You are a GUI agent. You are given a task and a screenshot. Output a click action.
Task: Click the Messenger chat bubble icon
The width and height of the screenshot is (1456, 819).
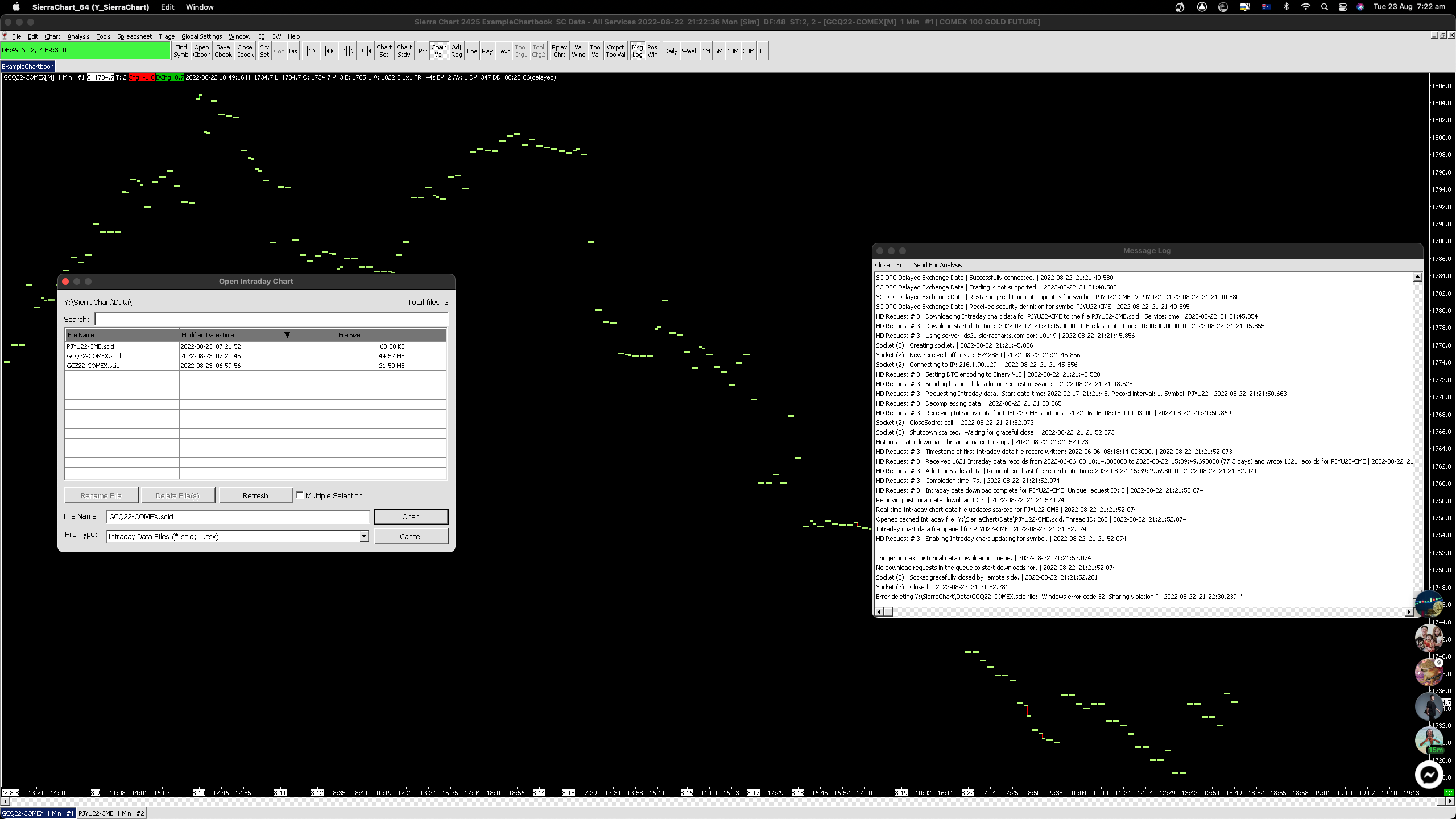[x=1429, y=775]
